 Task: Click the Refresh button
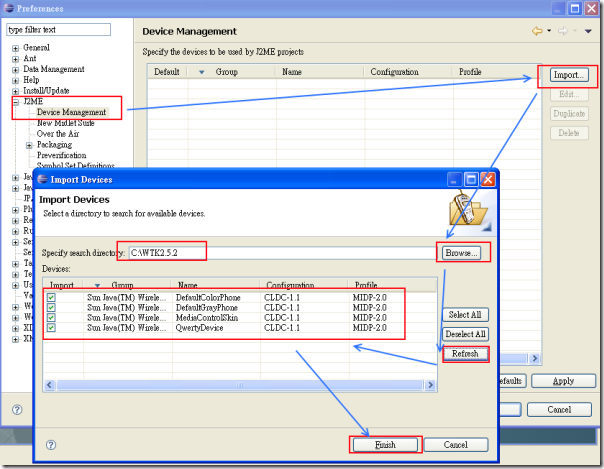click(465, 353)
